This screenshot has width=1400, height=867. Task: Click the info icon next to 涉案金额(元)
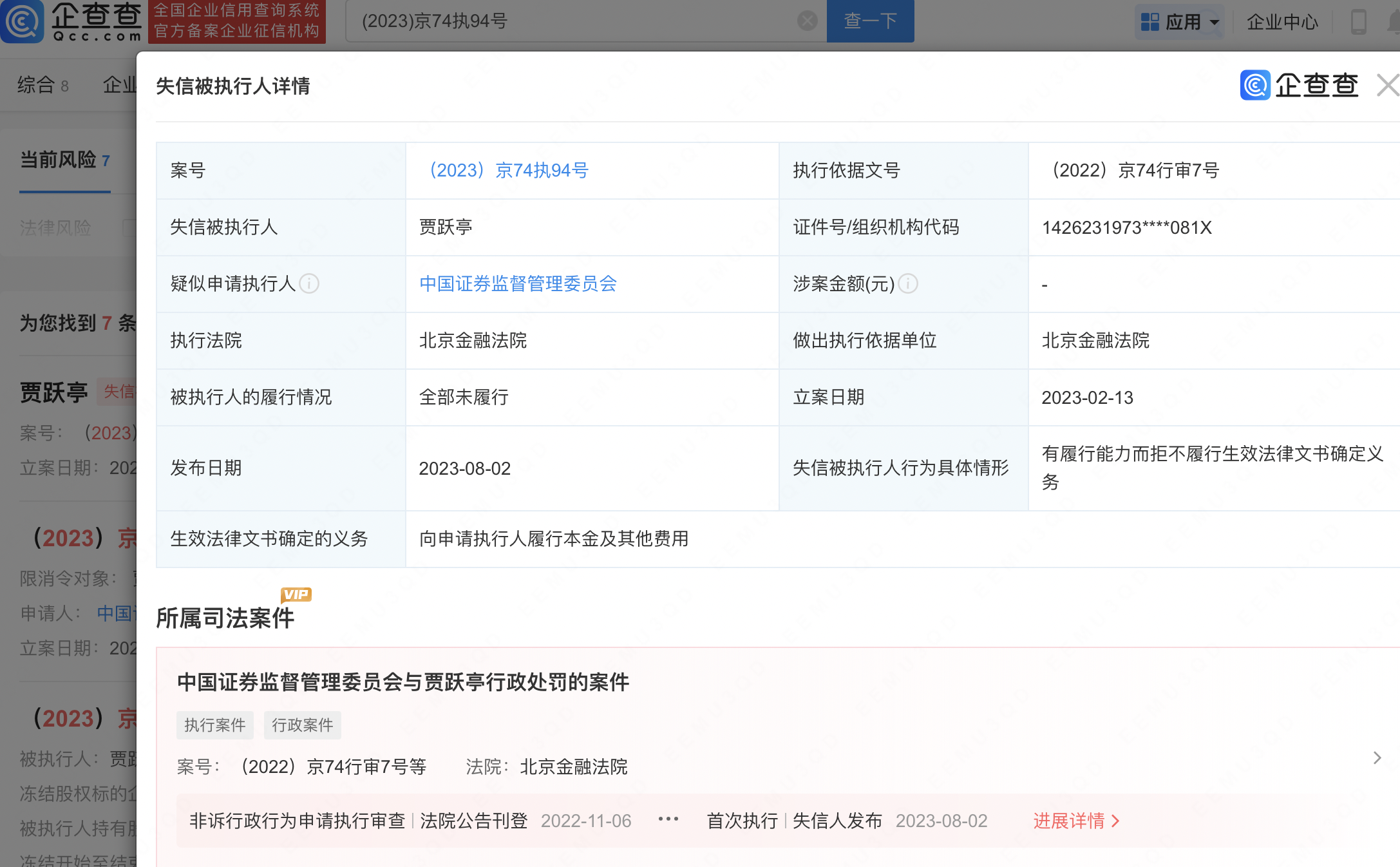coord(909,283)
